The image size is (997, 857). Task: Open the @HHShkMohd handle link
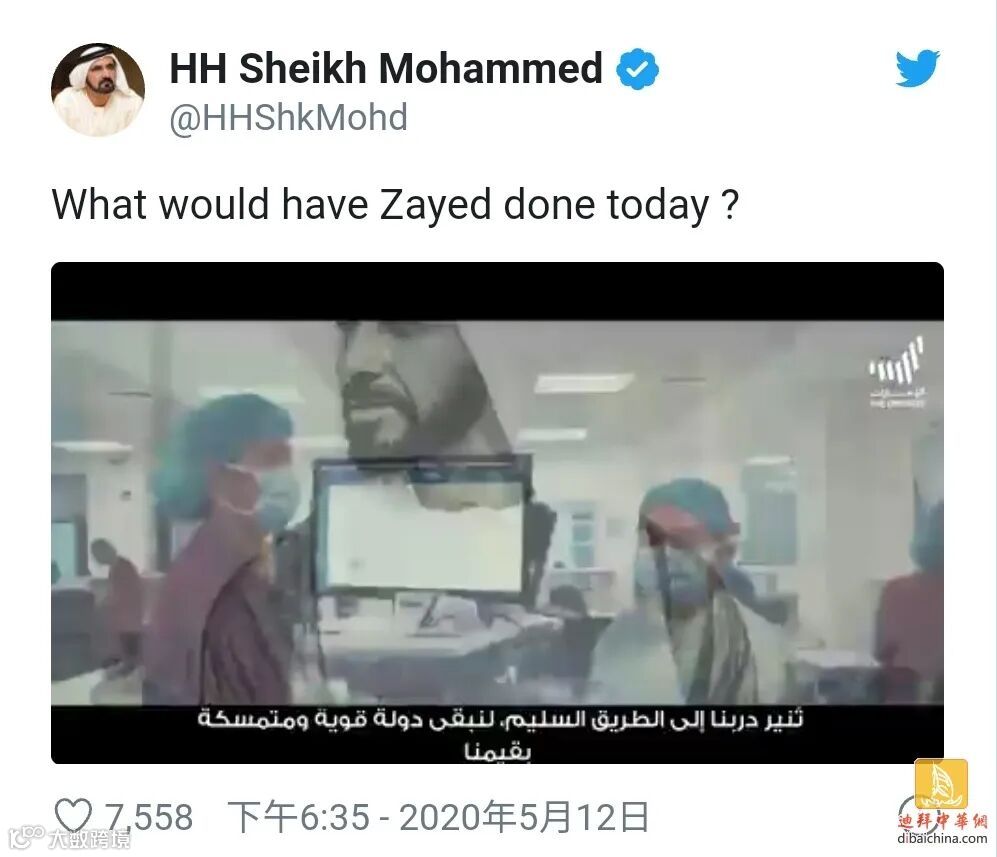click(x=288, y=118)
